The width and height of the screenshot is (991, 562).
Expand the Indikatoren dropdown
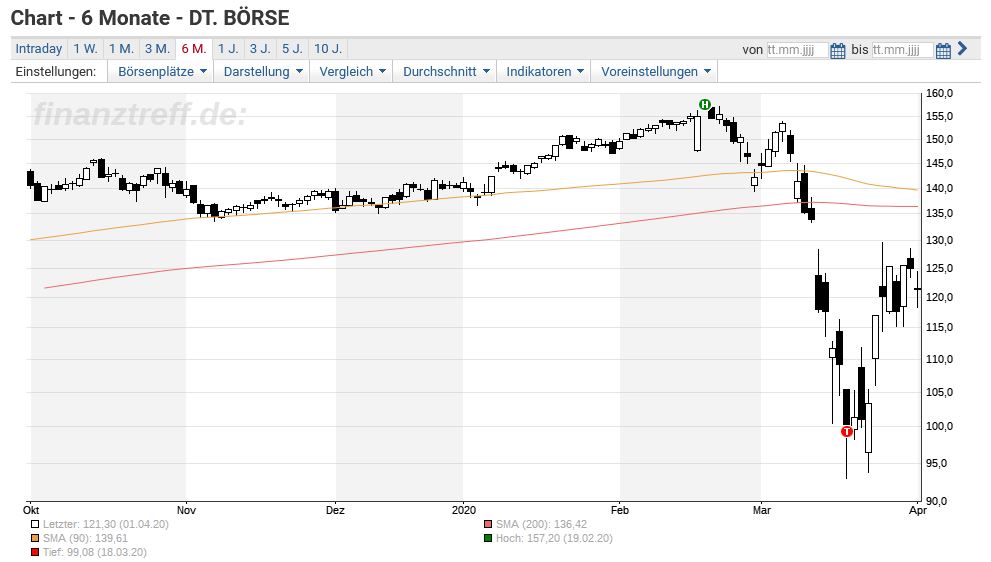pyautogui.click(x=544, y=71)
